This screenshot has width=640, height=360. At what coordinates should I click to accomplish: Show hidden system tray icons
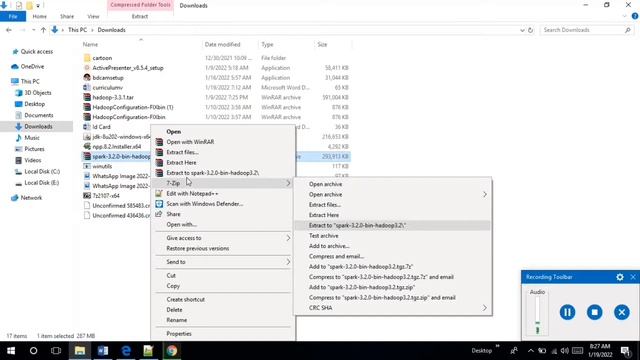[x=531, y=351]
